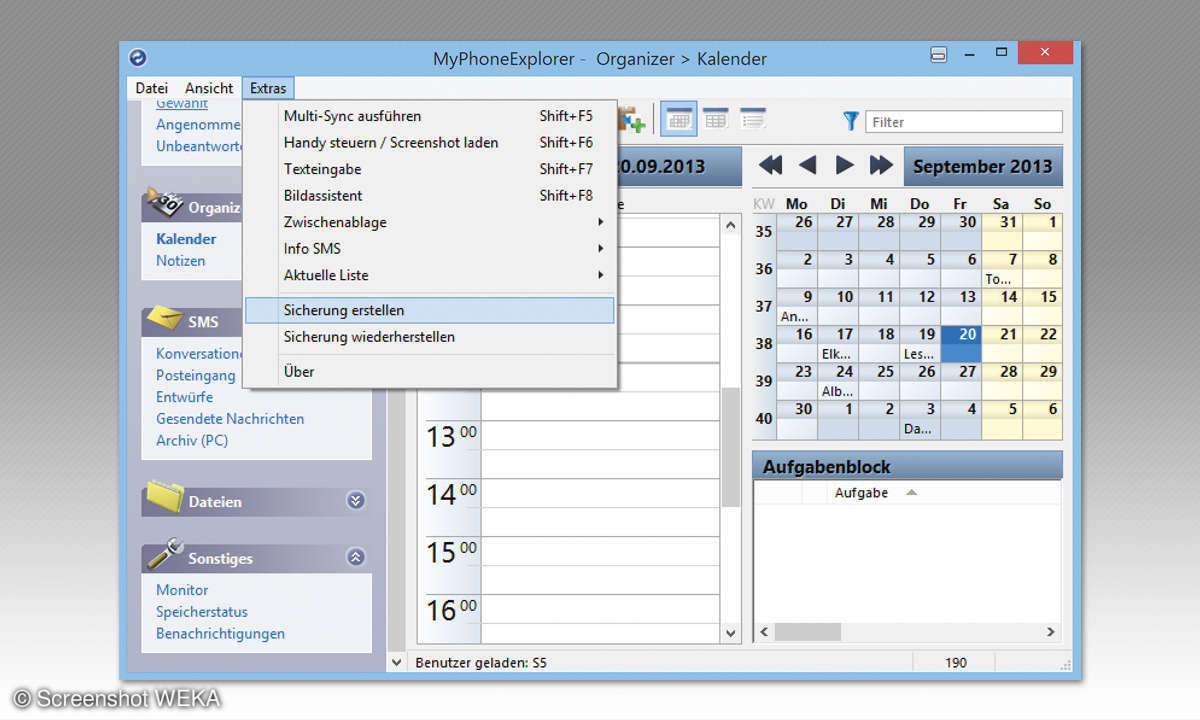Select the Texteingabe menu entry
The width and height of the screenshot is (1200, 720).
430,169
